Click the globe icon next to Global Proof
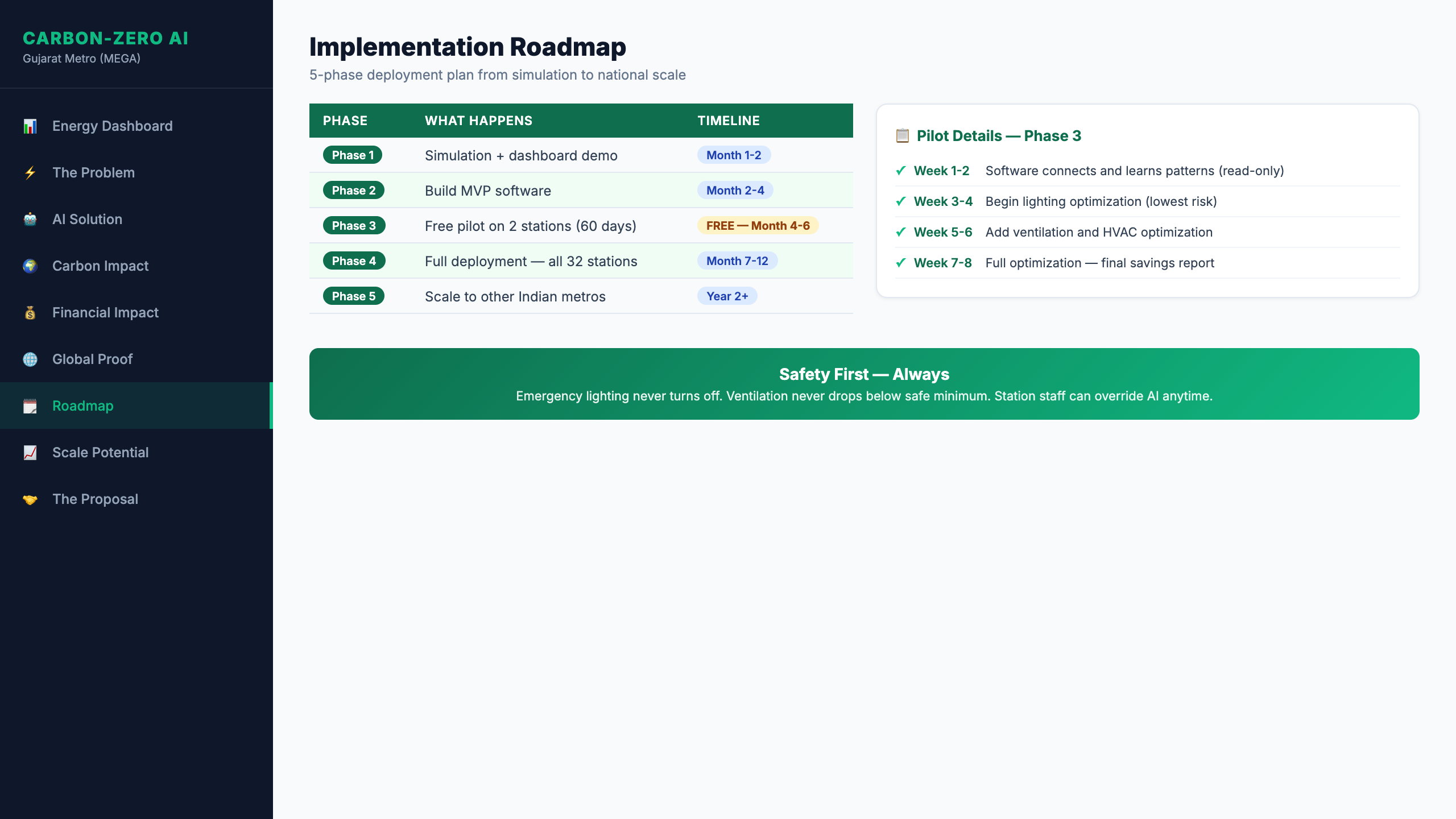 [x=31, y=359]
